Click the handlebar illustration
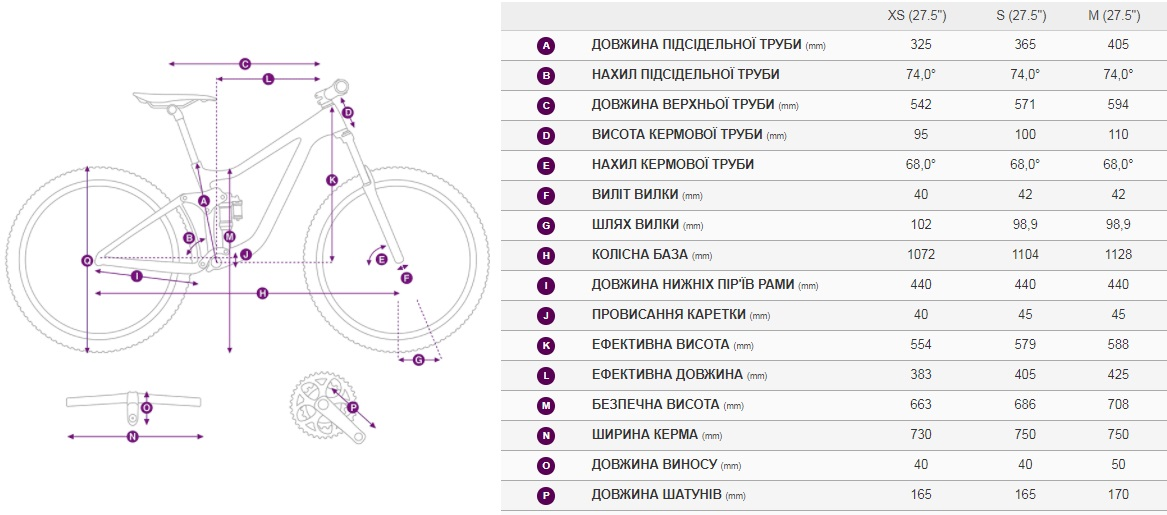The width and height of the screenshot is (1167, 515). point(134,403)
